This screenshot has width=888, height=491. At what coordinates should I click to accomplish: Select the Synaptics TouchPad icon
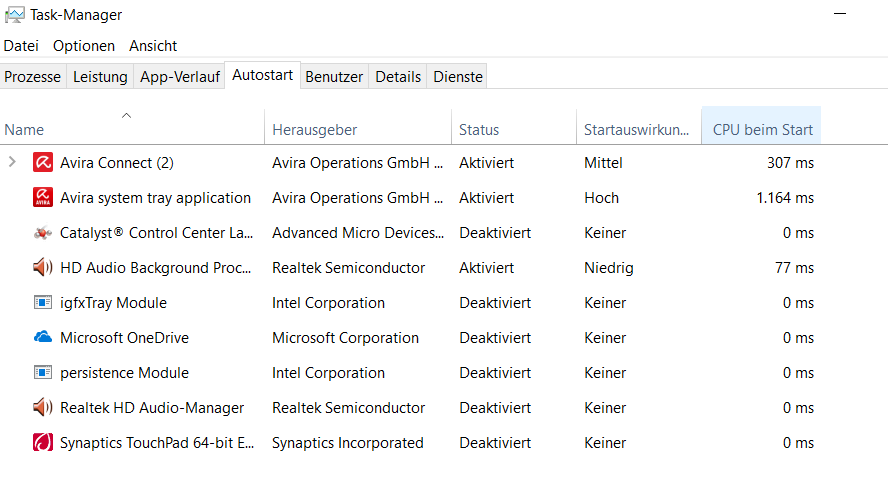43,443
